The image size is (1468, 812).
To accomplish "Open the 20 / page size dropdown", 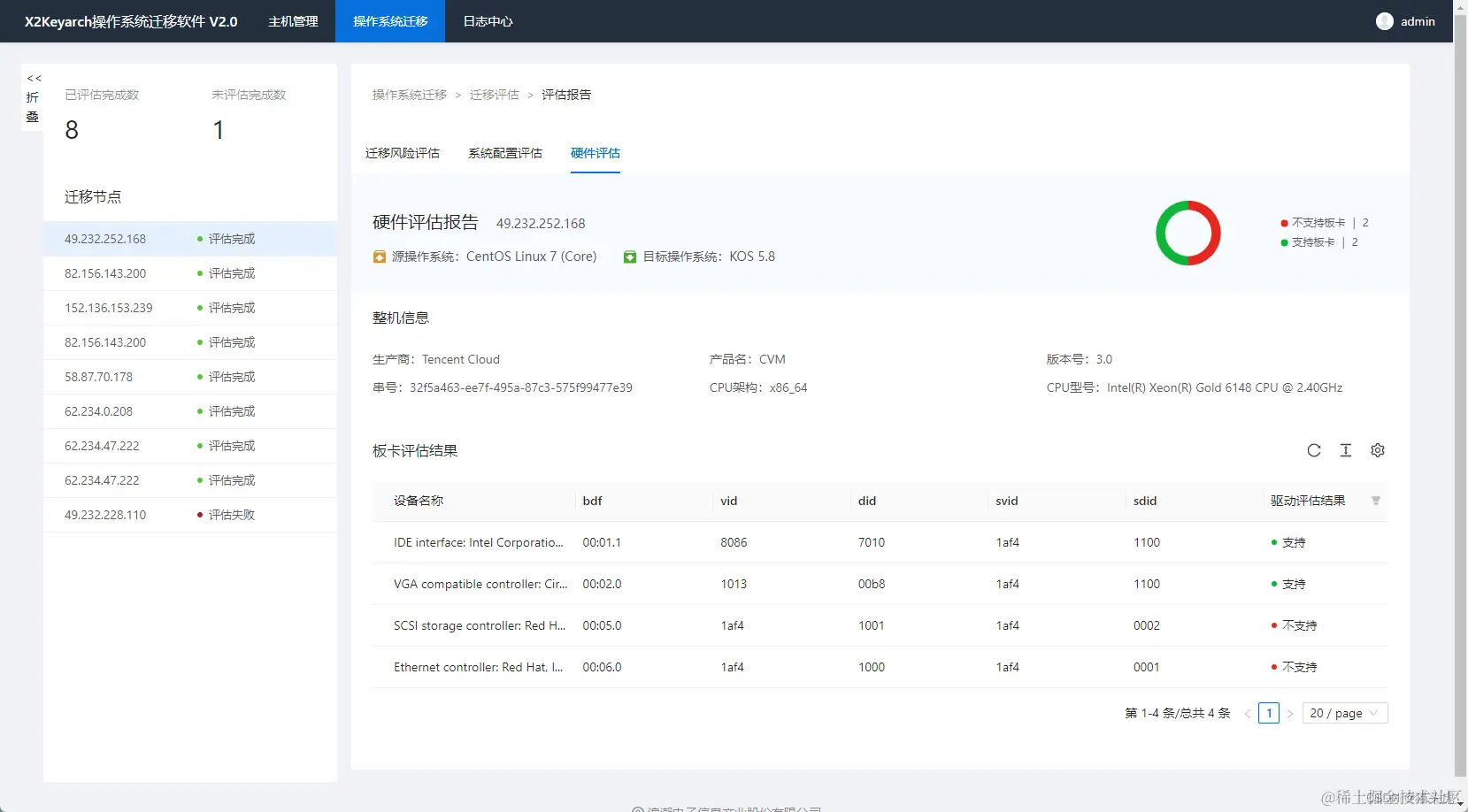I will click(x=1345, y=713).
